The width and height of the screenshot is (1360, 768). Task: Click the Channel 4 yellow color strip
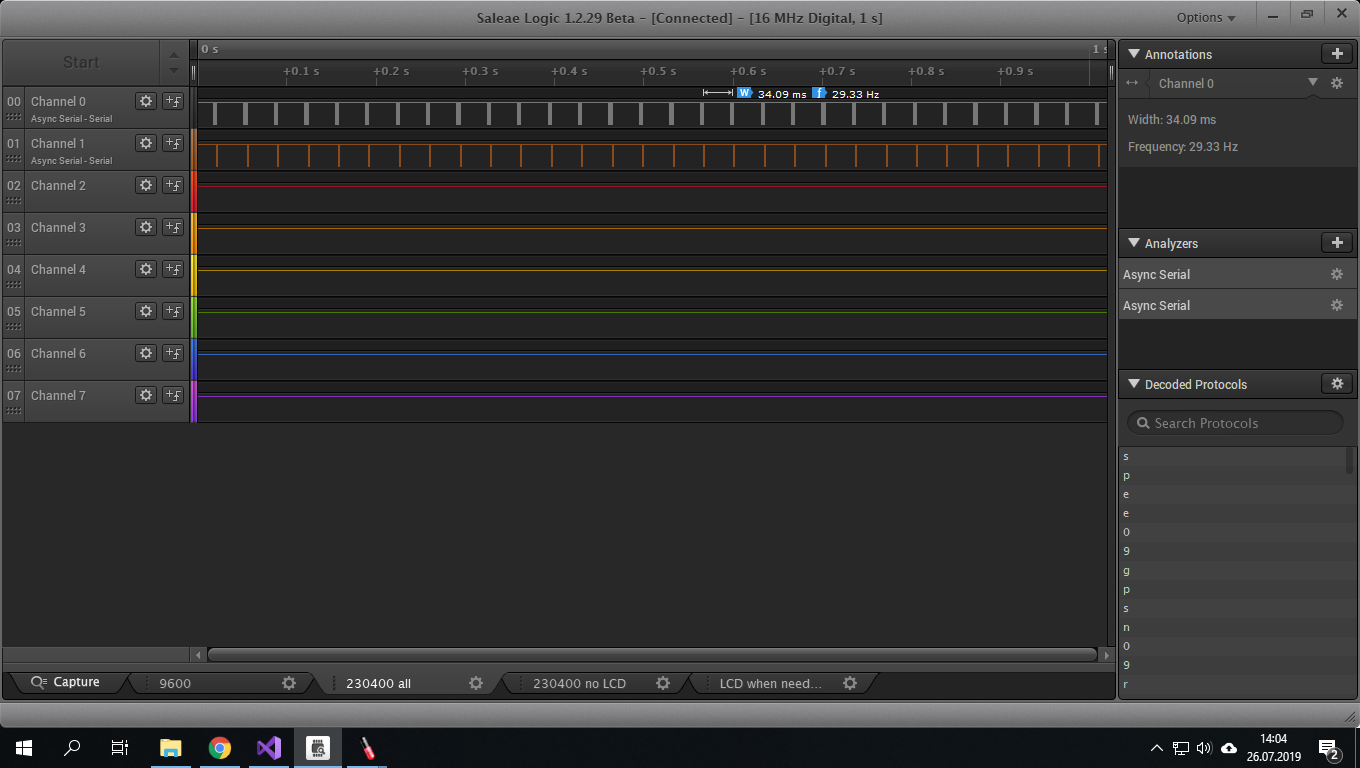(x=194, y=275)
